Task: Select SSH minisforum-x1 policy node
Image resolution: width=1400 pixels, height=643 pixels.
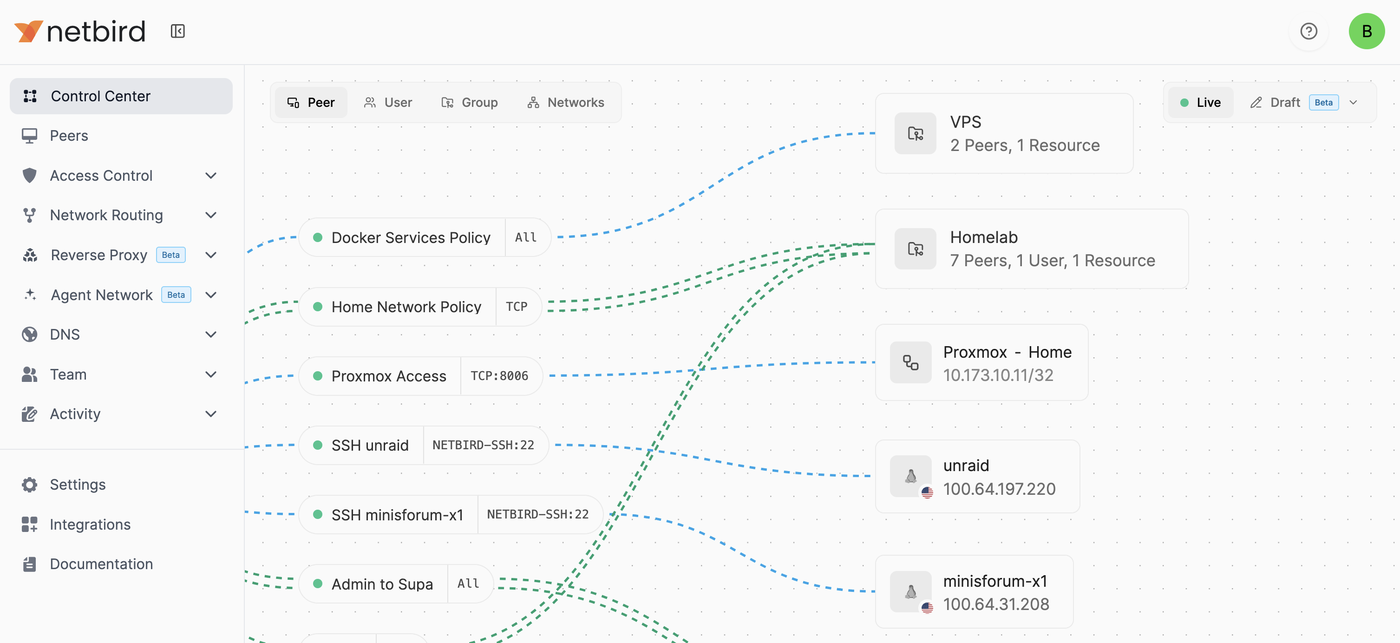Action: click(451, 515)
